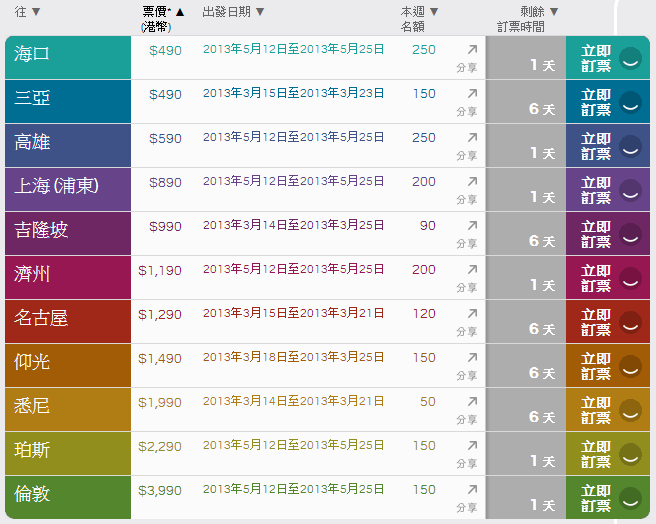Click the $490 price for 三亞

pos(165,94)
